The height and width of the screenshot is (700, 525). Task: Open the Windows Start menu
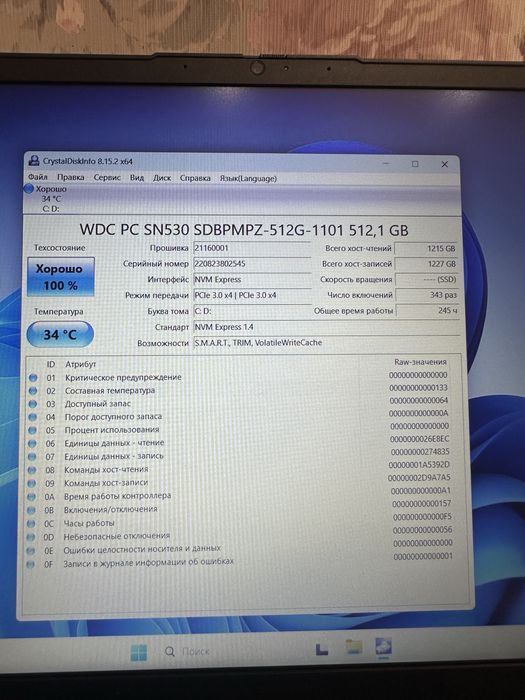(139, 653)
